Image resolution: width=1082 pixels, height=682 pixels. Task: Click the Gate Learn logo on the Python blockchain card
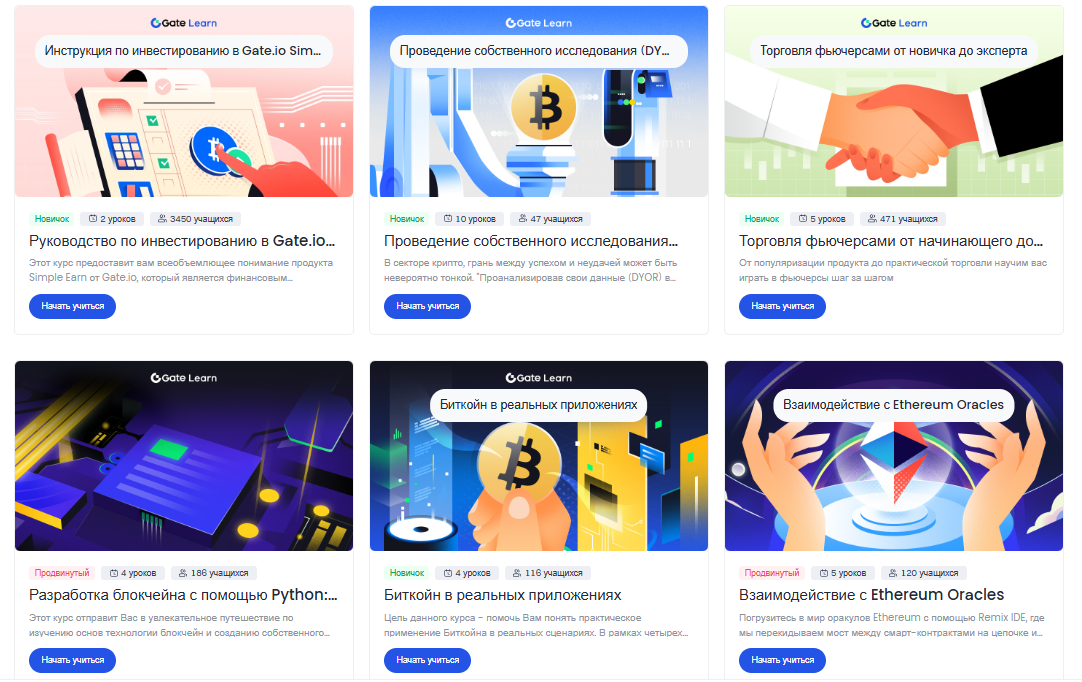tap(184, 378)
